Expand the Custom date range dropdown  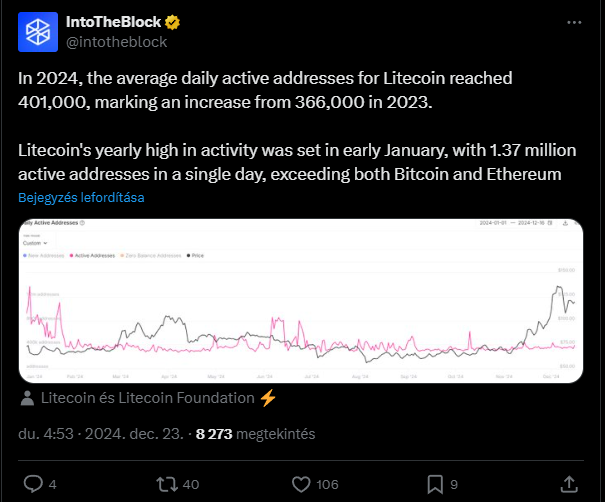pyautogui.click(x=35, y=243)
